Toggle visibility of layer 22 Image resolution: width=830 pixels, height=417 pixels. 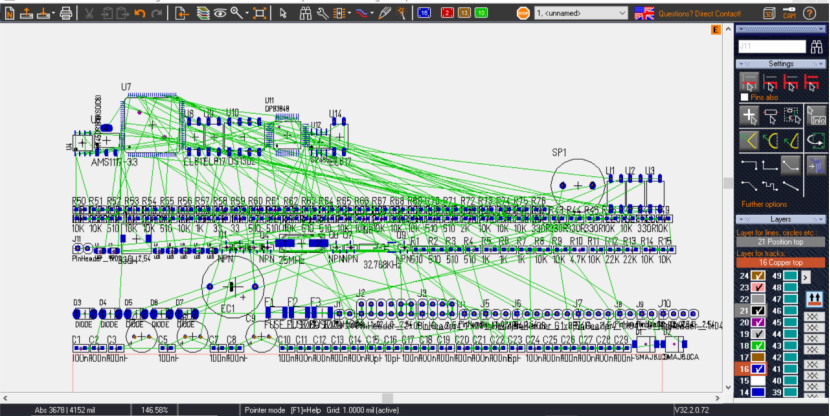tap(759, 299)
